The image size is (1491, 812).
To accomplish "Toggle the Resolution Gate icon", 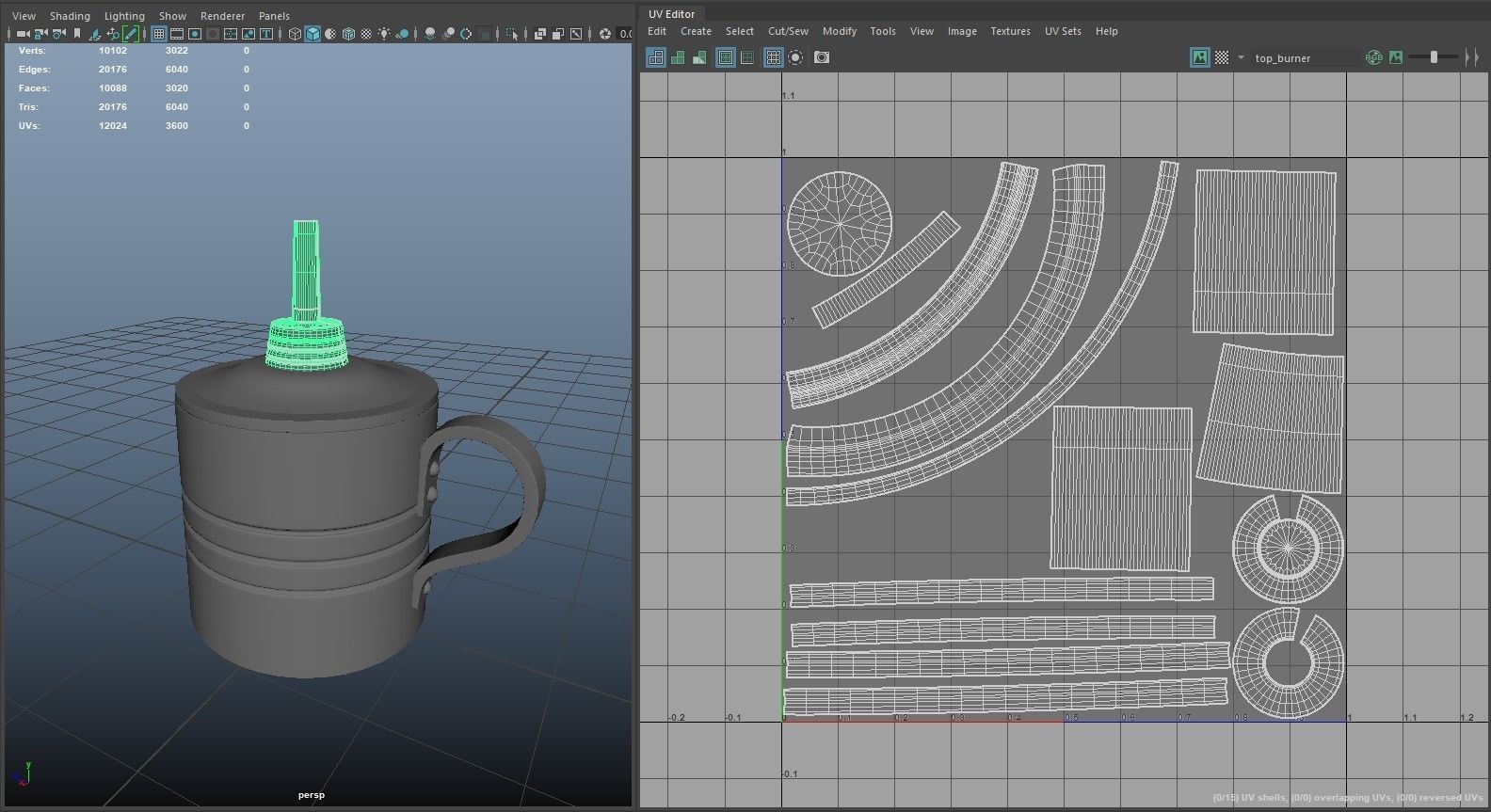I will [195, 34].
